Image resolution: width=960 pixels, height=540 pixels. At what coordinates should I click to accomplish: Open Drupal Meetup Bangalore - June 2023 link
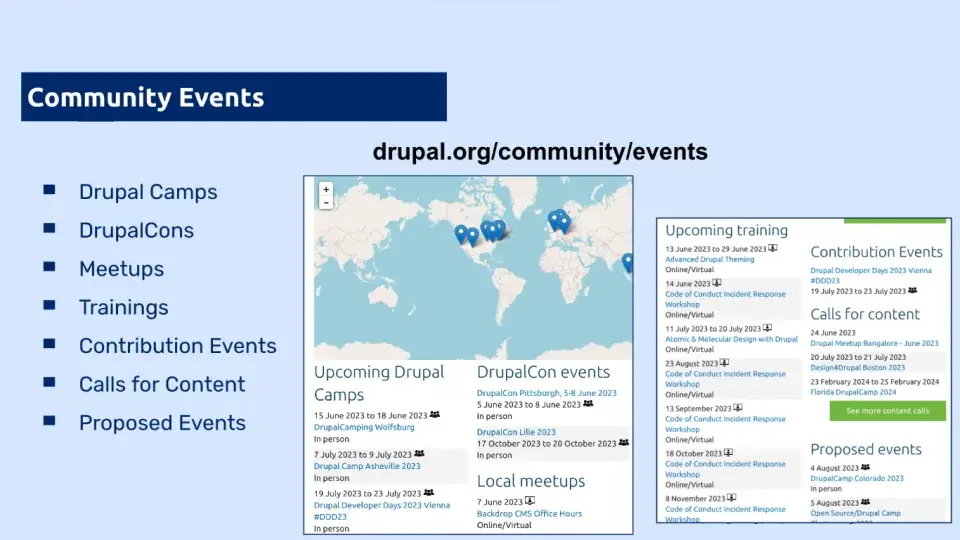point(874,343)
